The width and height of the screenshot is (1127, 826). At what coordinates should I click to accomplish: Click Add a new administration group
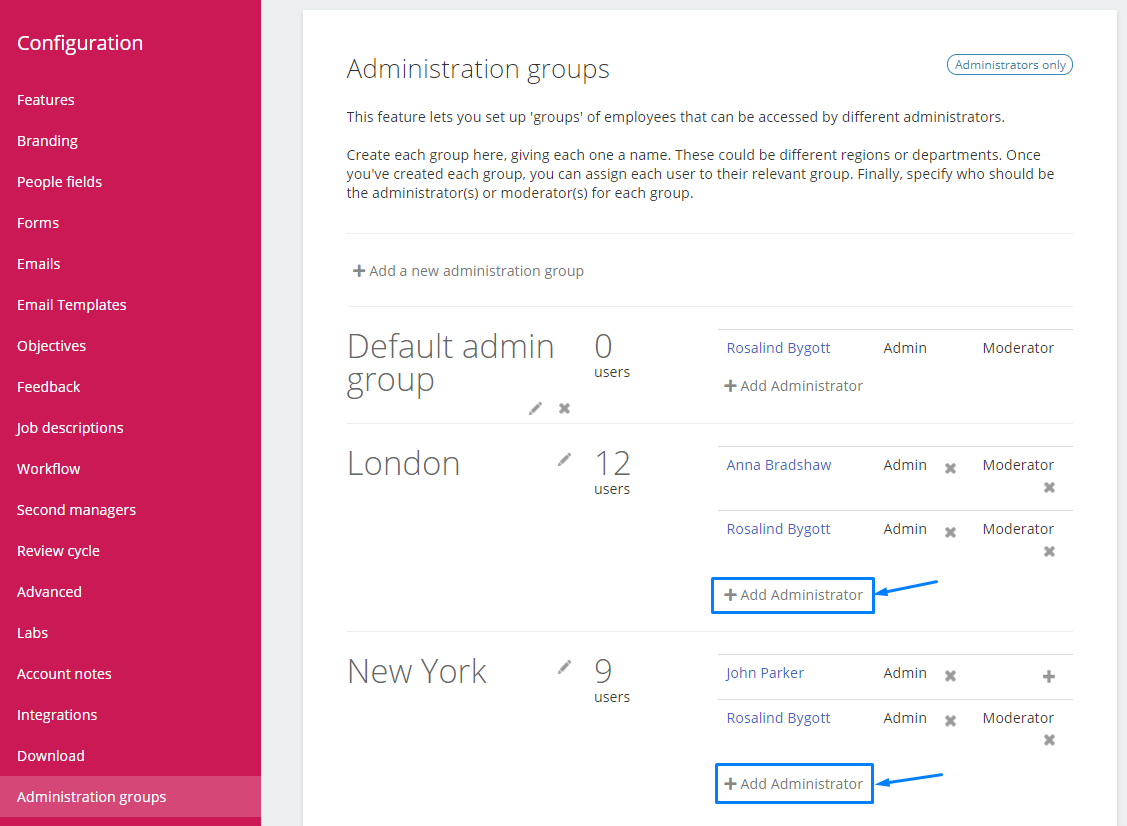click(x=468, y=271)
